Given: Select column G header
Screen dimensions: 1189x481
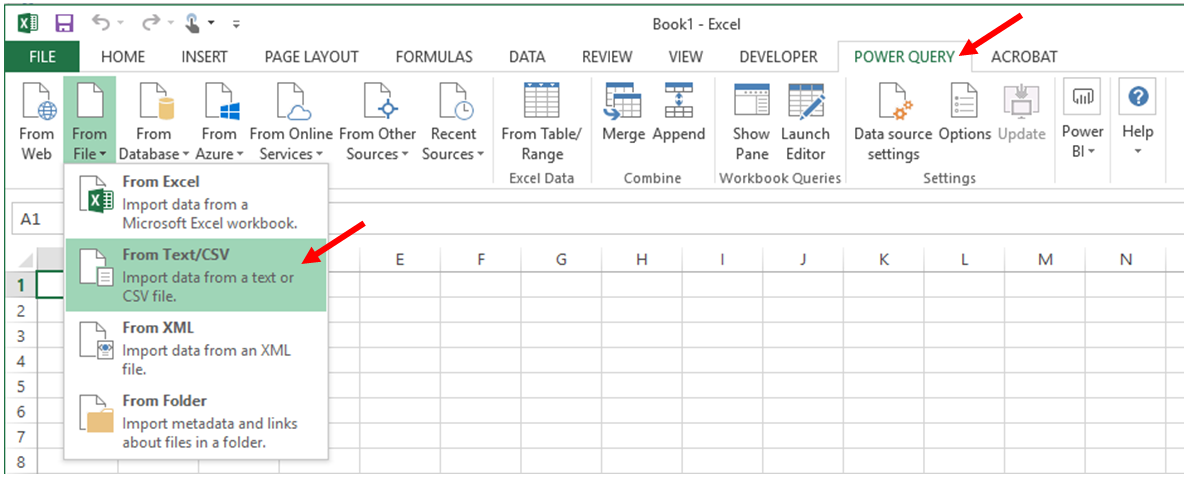Looking at the screenshot, I should coord(561,259).
